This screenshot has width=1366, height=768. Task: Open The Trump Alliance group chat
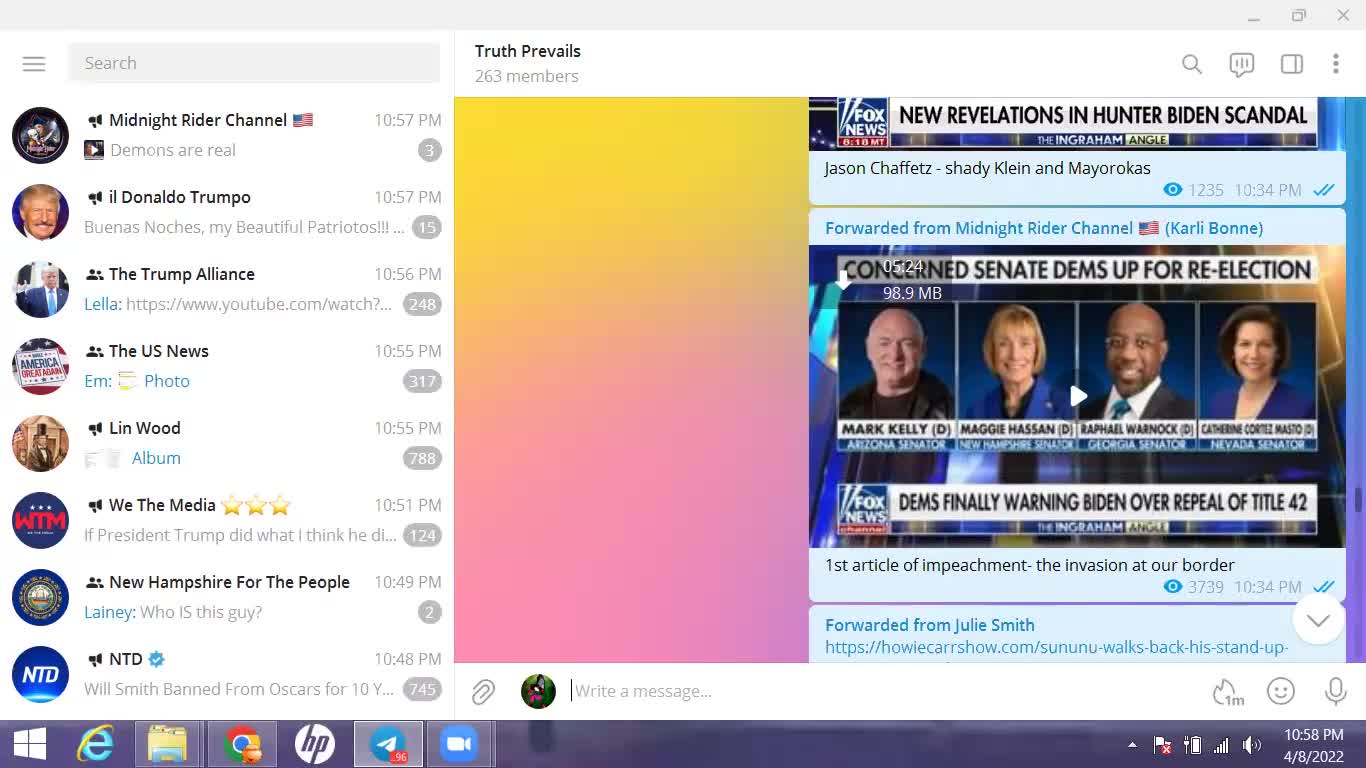(x=227, y=289)
